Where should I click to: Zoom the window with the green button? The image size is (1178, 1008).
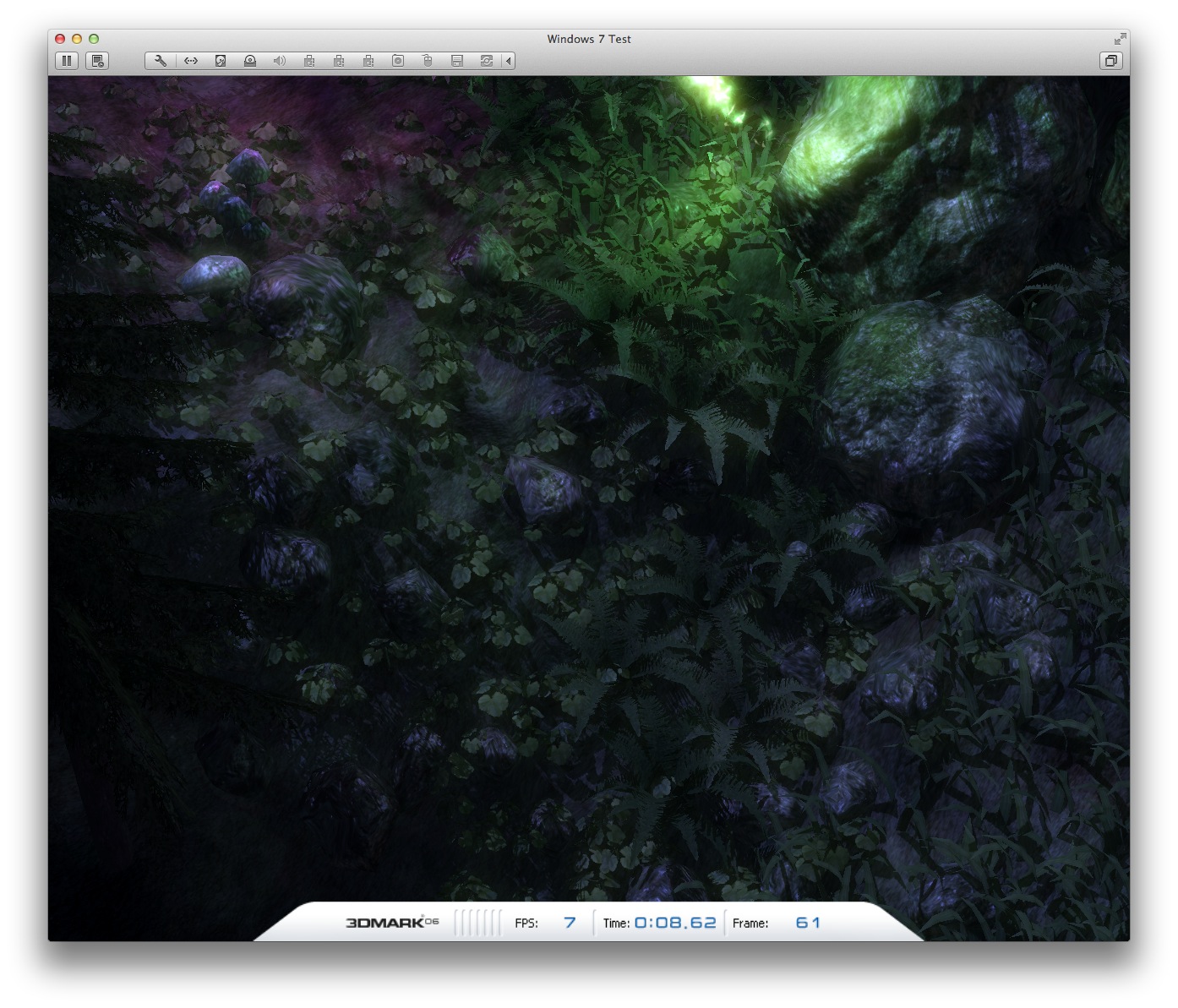[x=94, y=39]
